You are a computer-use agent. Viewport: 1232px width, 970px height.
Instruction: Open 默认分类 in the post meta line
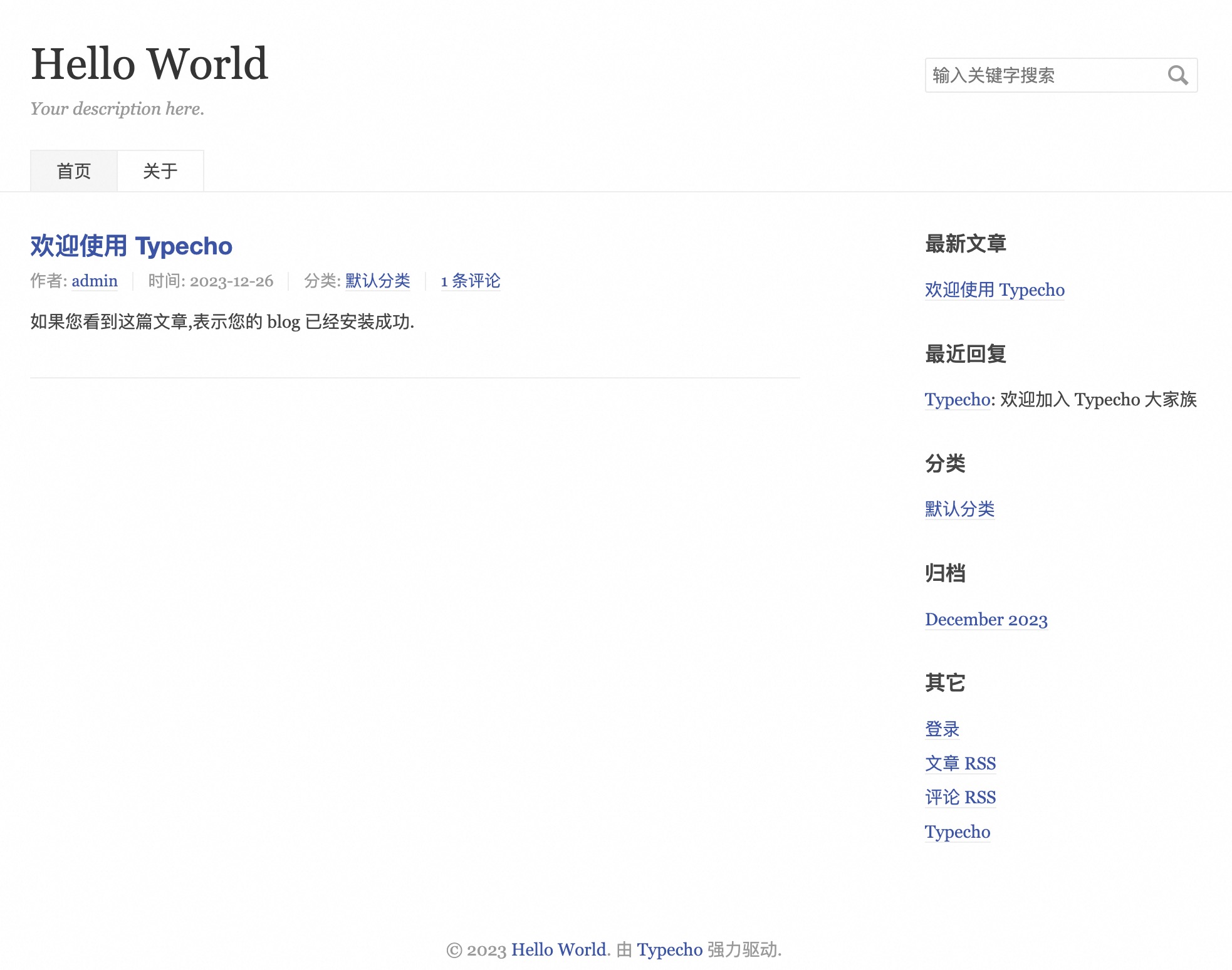[378, 281]
